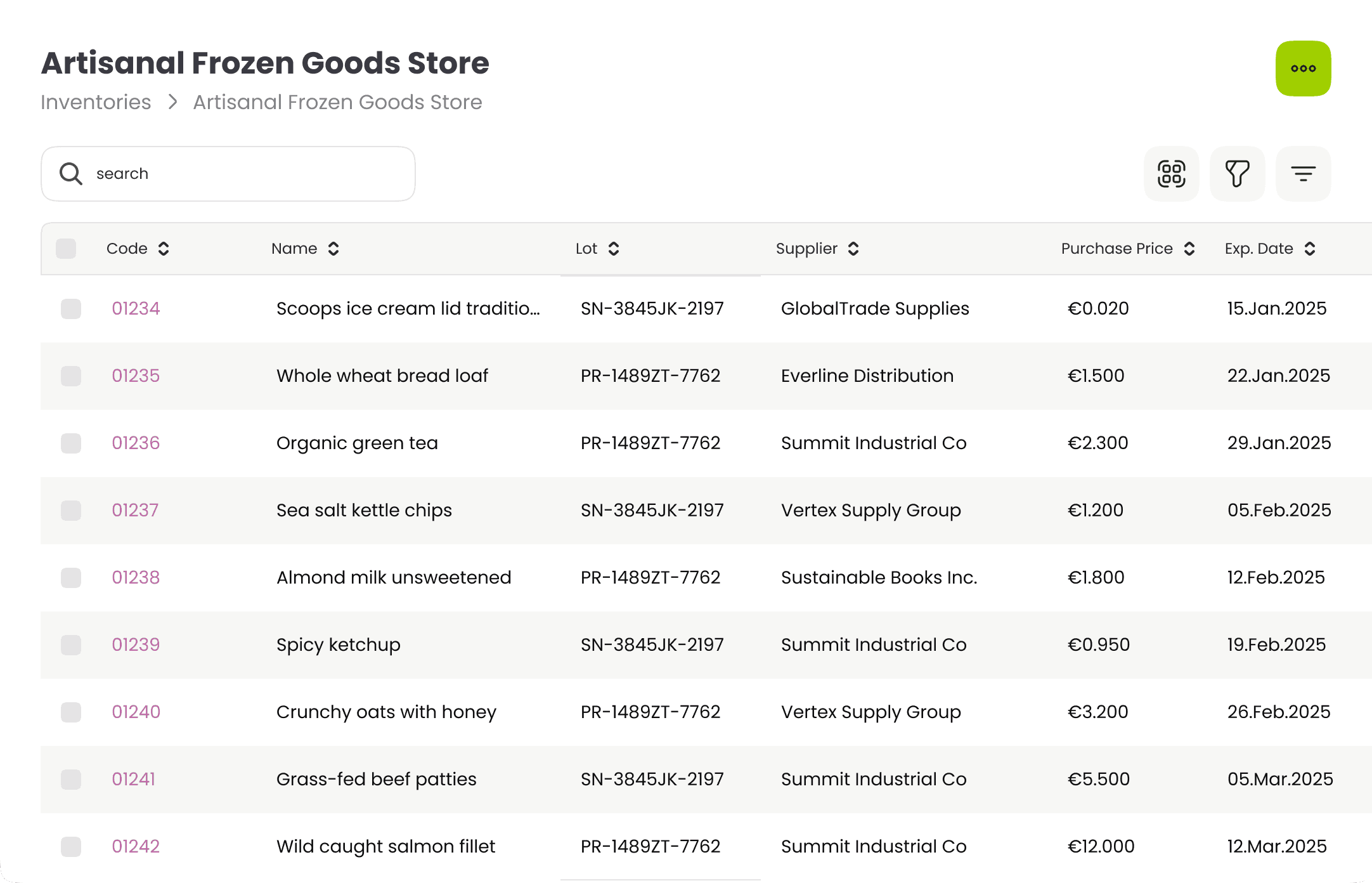Click the search magnifier icon

(70, 174)
